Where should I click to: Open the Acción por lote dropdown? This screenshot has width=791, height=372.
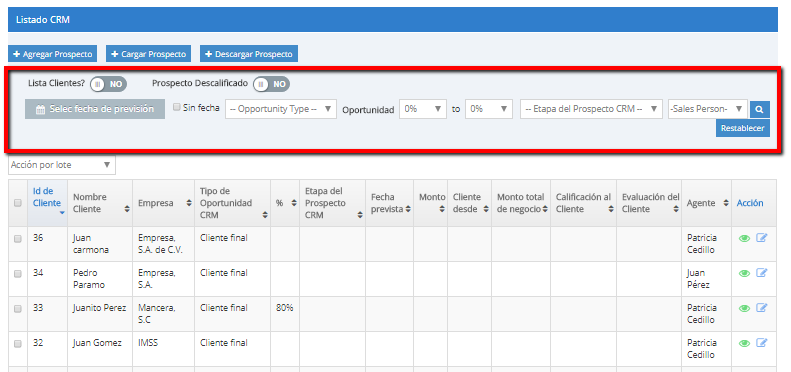[62, 165]
